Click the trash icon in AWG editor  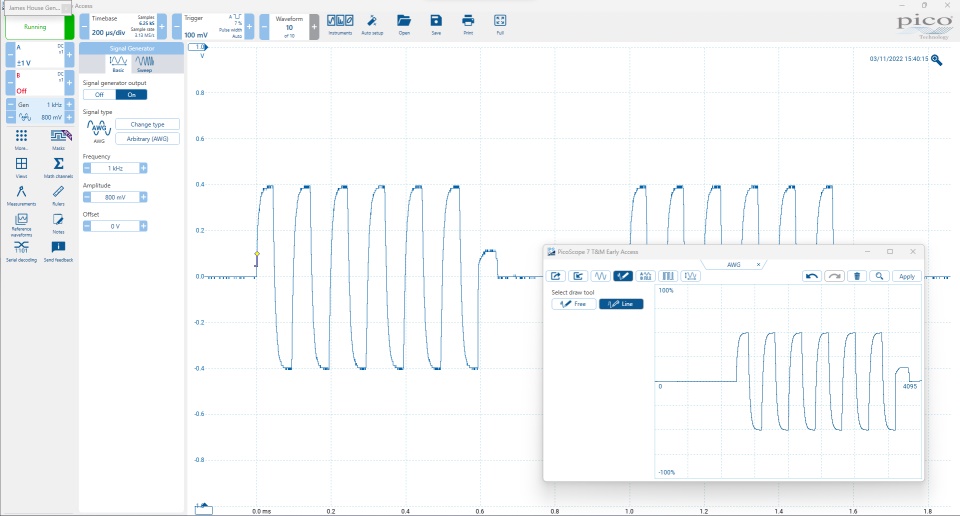point(857,276)
